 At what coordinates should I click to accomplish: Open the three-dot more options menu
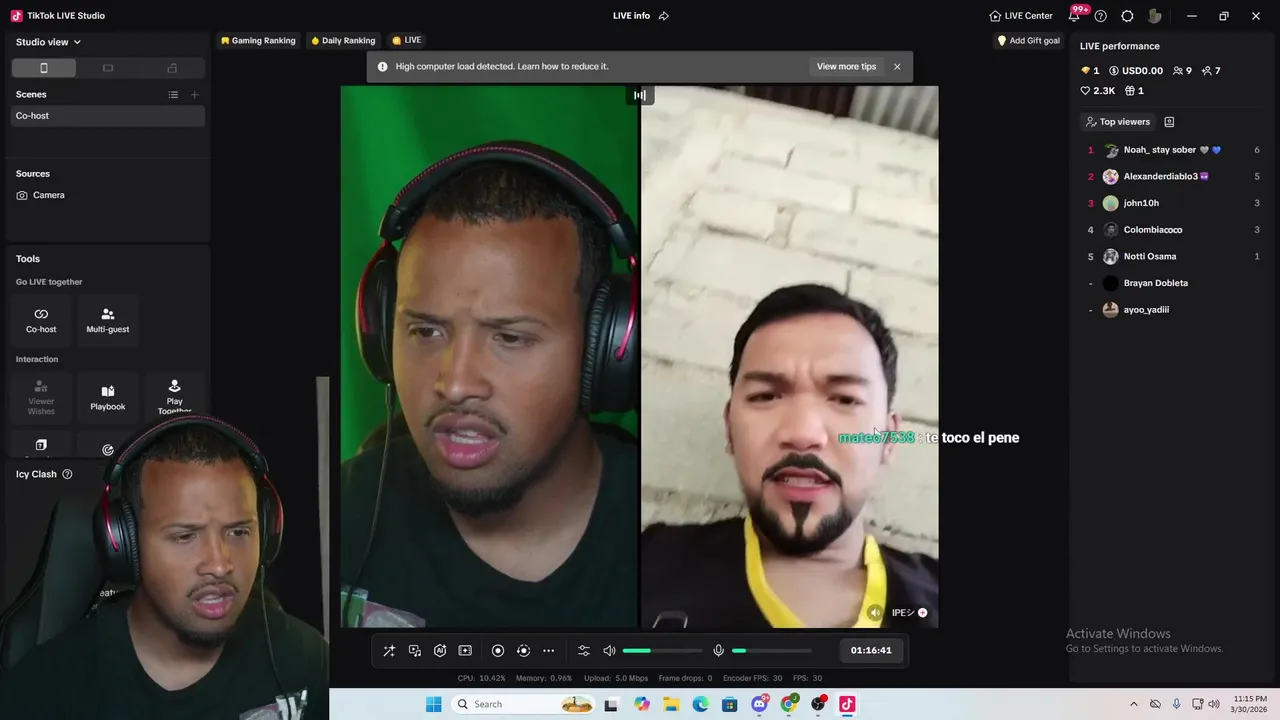(x=548, y=651)
